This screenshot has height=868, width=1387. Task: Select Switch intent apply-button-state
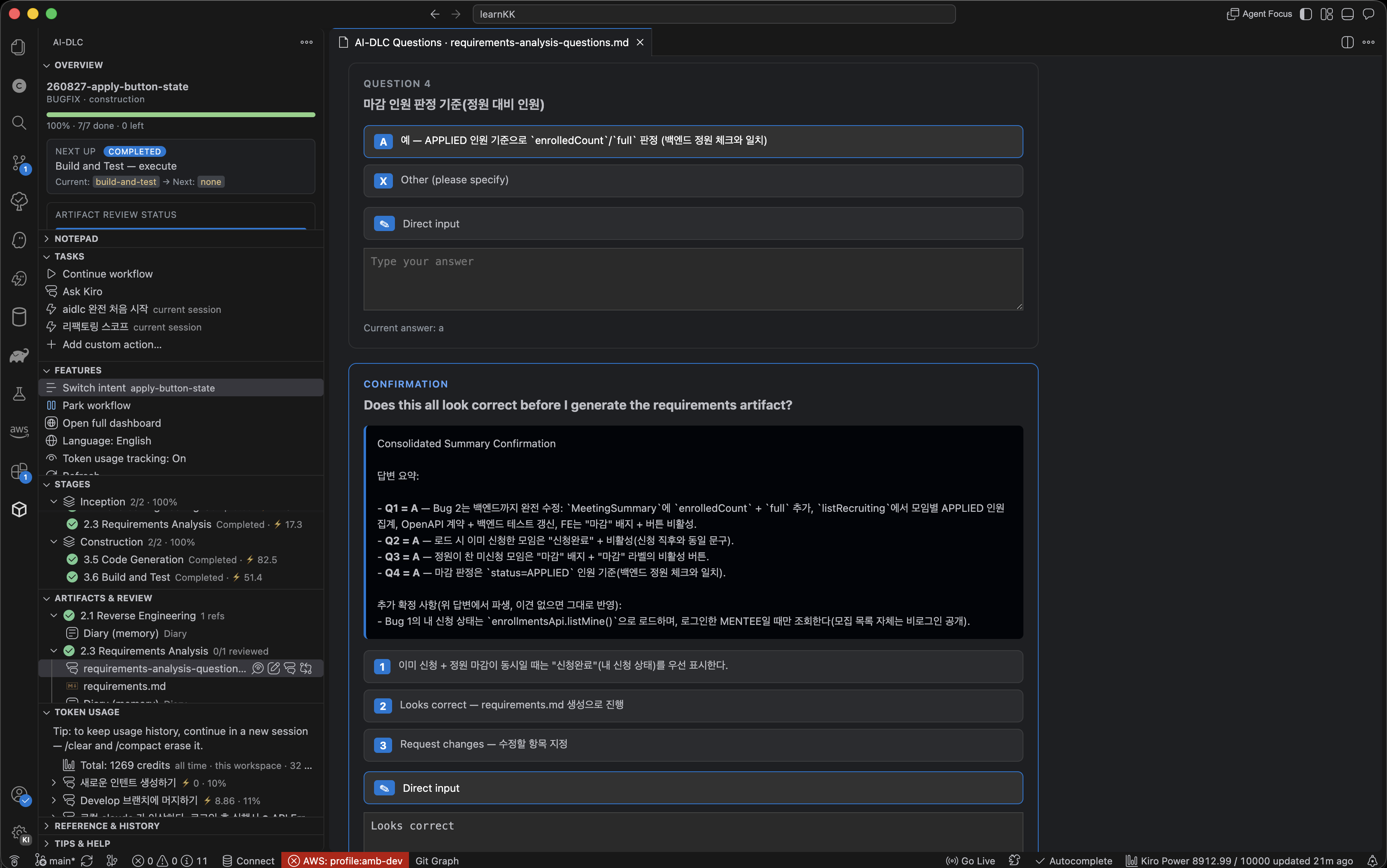181,387
